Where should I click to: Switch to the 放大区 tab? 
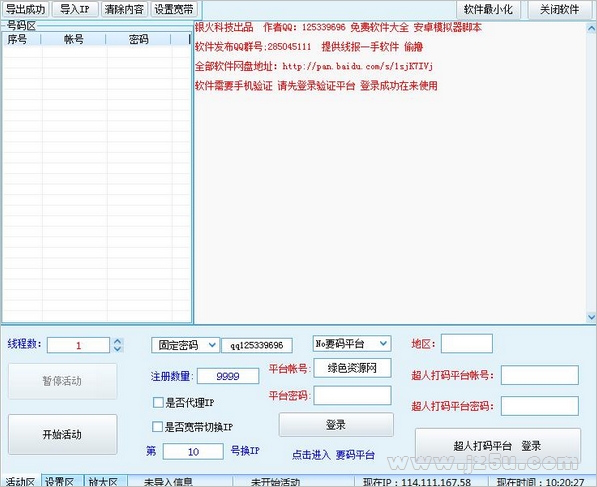[105, 481]
